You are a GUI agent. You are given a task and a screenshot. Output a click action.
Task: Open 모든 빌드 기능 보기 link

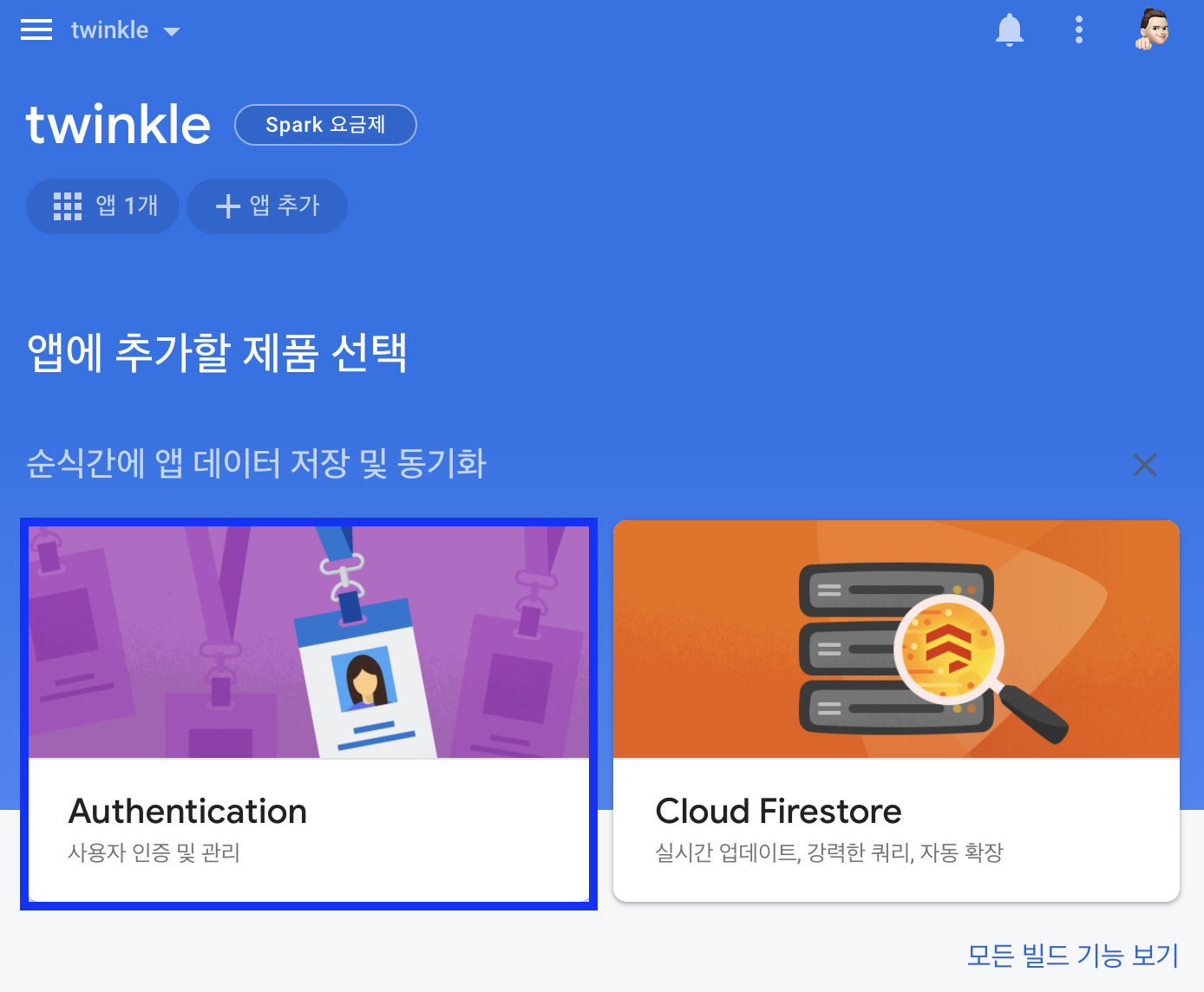point(1073,956)
